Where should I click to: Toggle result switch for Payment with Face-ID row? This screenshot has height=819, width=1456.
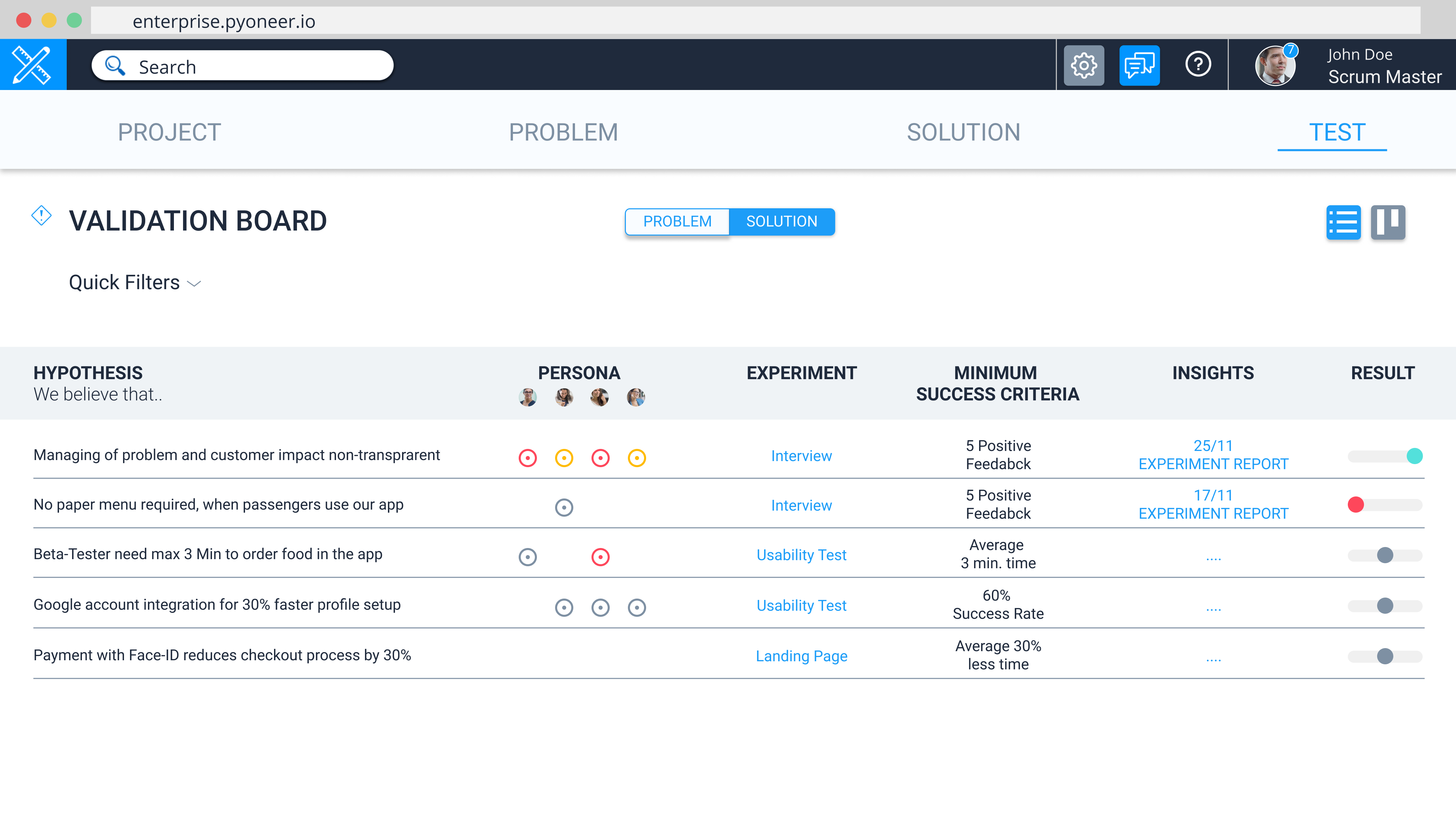1385,656
